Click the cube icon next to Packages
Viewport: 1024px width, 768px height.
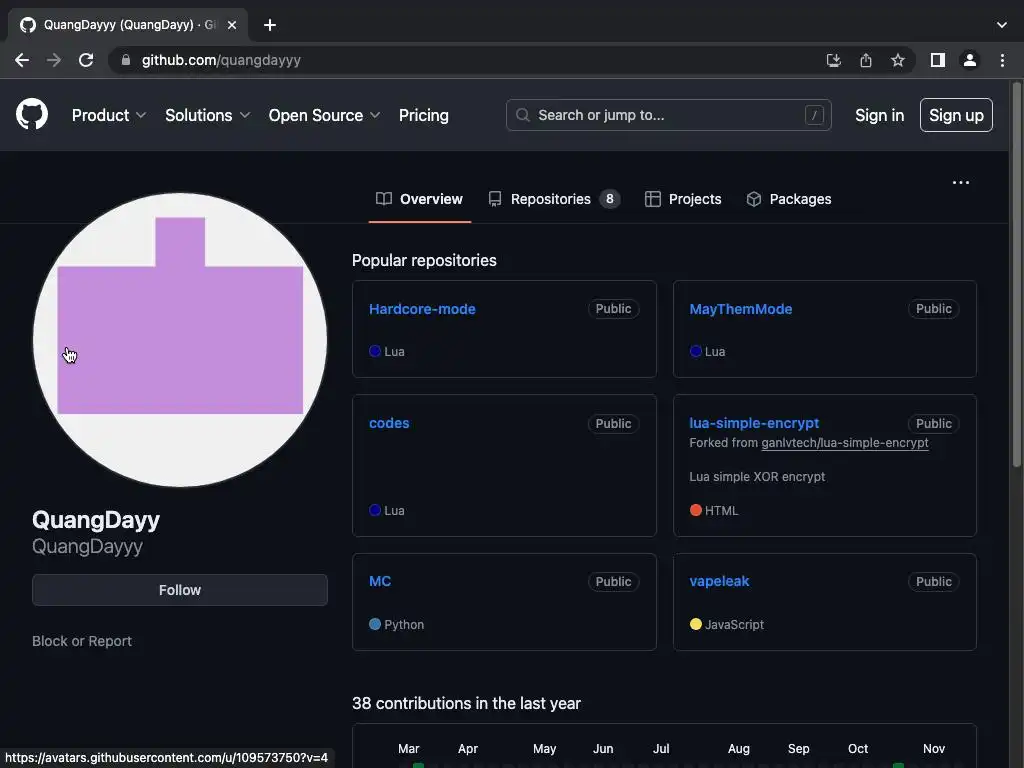click(x=754, y=199)
